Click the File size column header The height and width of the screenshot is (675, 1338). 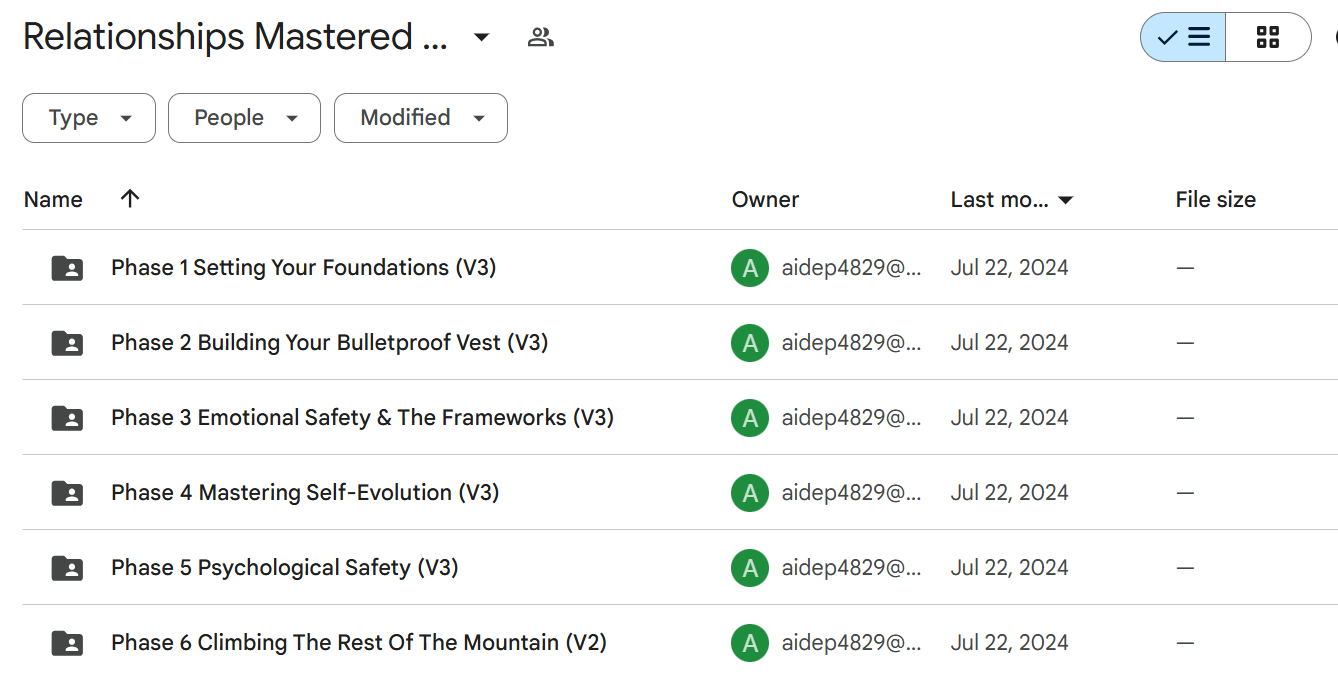click(1215, 199)
